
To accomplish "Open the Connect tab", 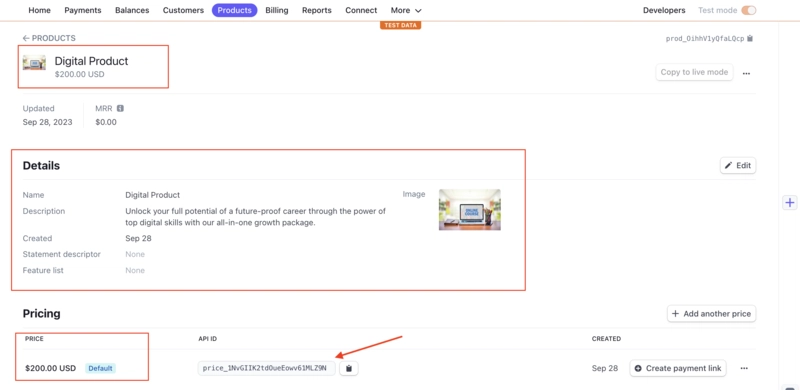I will 361,10.
